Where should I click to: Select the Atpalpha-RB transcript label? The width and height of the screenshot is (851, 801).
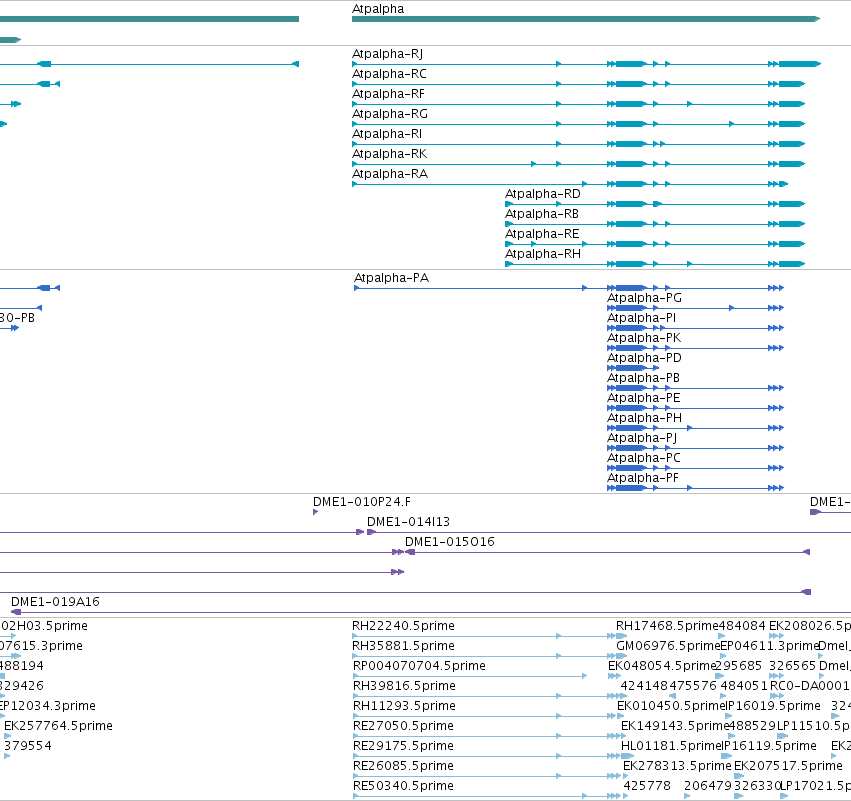(542, 214)
